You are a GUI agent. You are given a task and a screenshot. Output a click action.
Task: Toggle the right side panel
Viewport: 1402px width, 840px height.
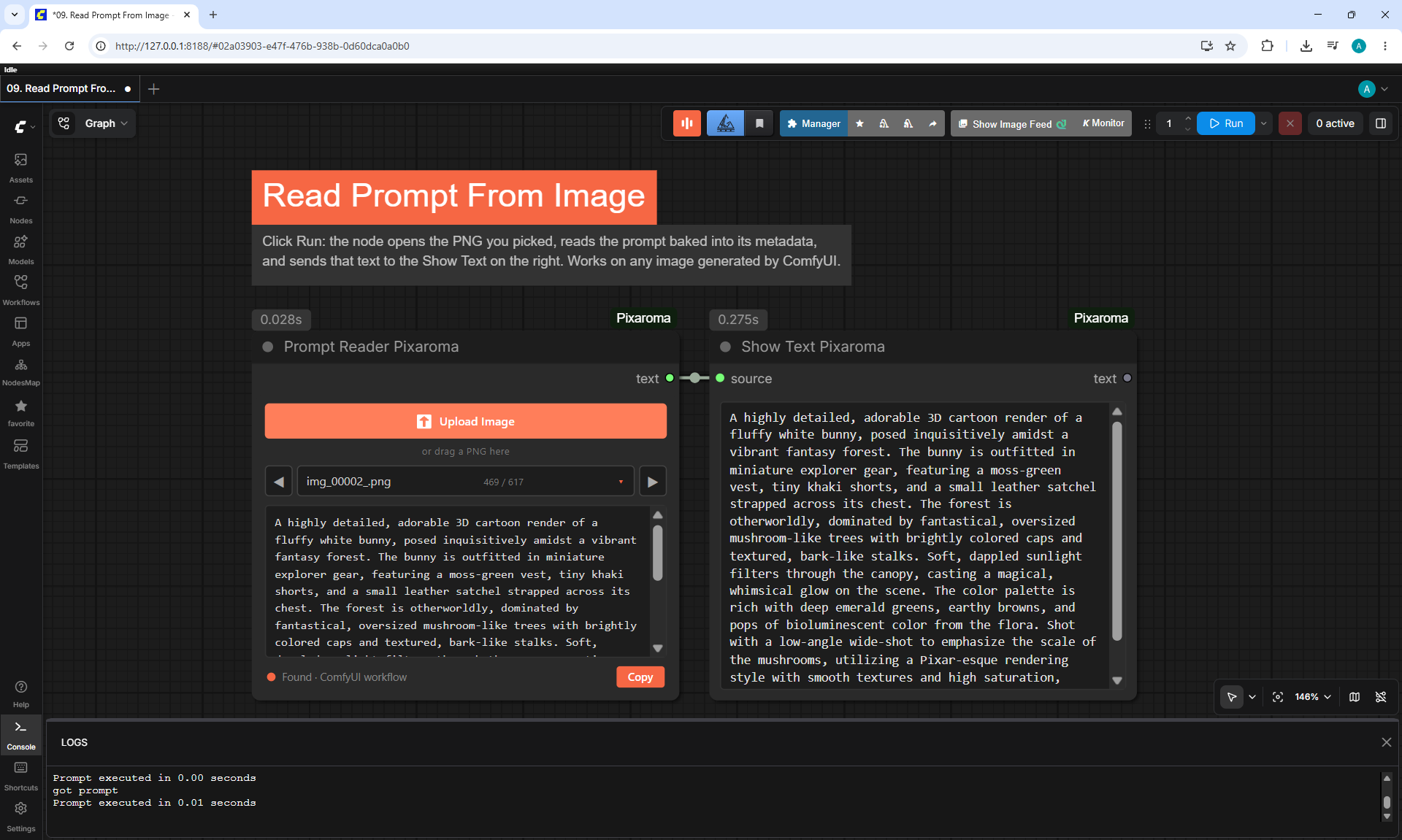[x=1381, y=123]
